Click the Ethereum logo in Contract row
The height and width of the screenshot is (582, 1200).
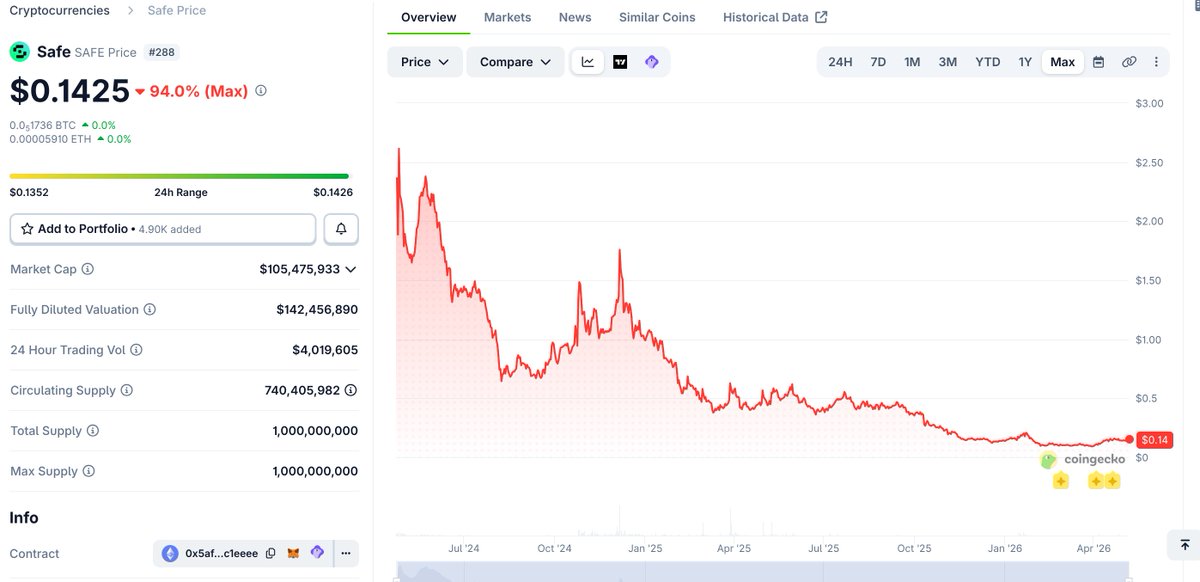[170, 553]
